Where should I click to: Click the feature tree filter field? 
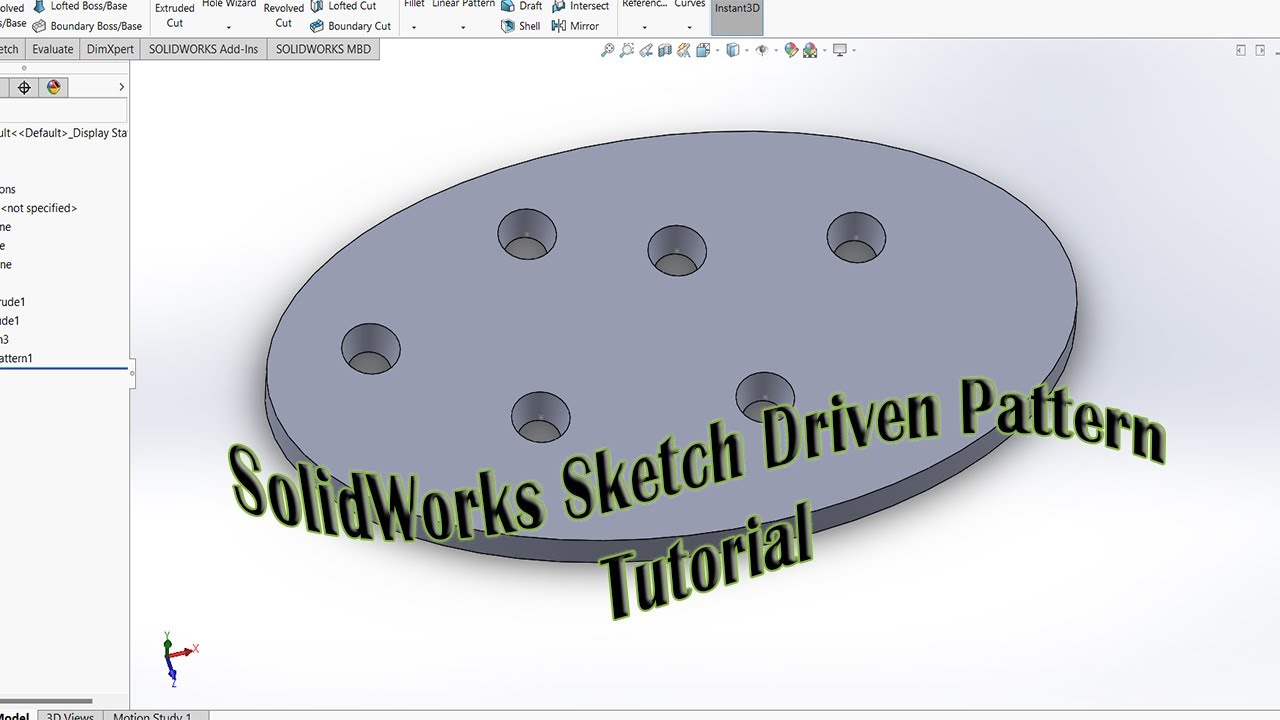click(x=64, y=110)
